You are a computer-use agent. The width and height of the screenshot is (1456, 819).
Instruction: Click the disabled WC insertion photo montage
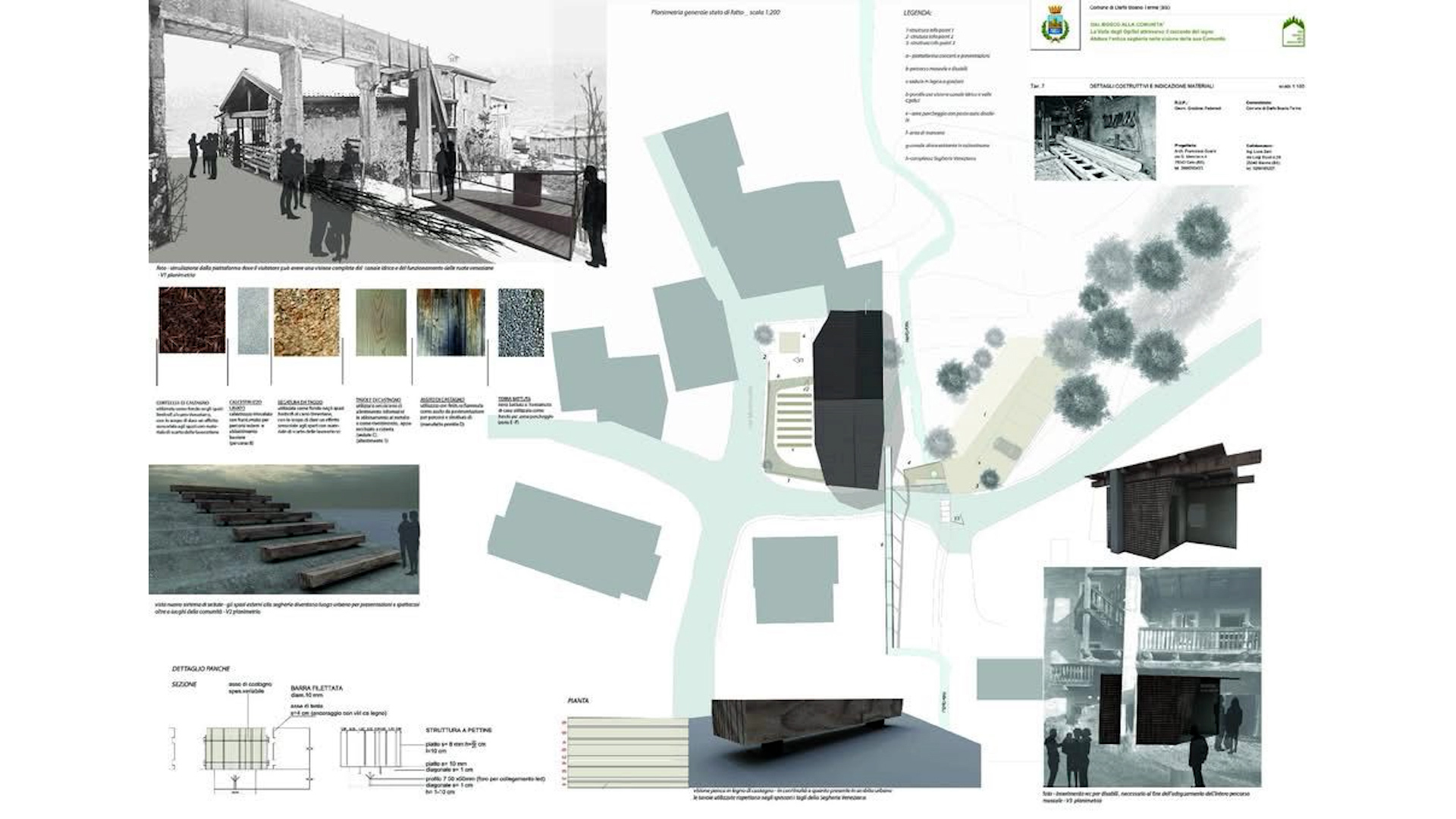(1152, 676)
